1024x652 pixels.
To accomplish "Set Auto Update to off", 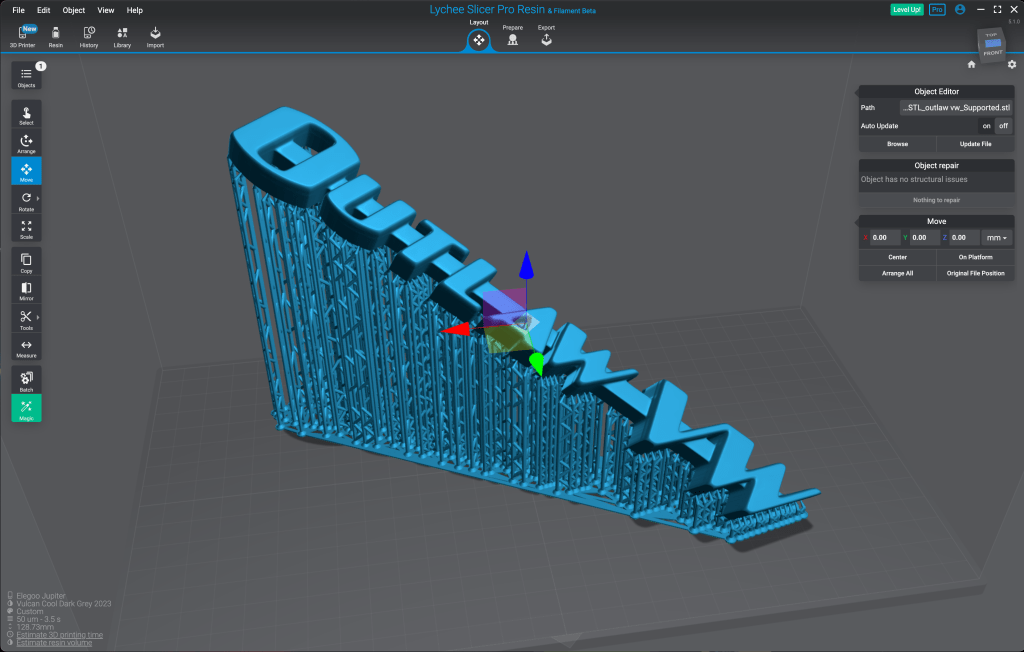I will click(1003, 126).
